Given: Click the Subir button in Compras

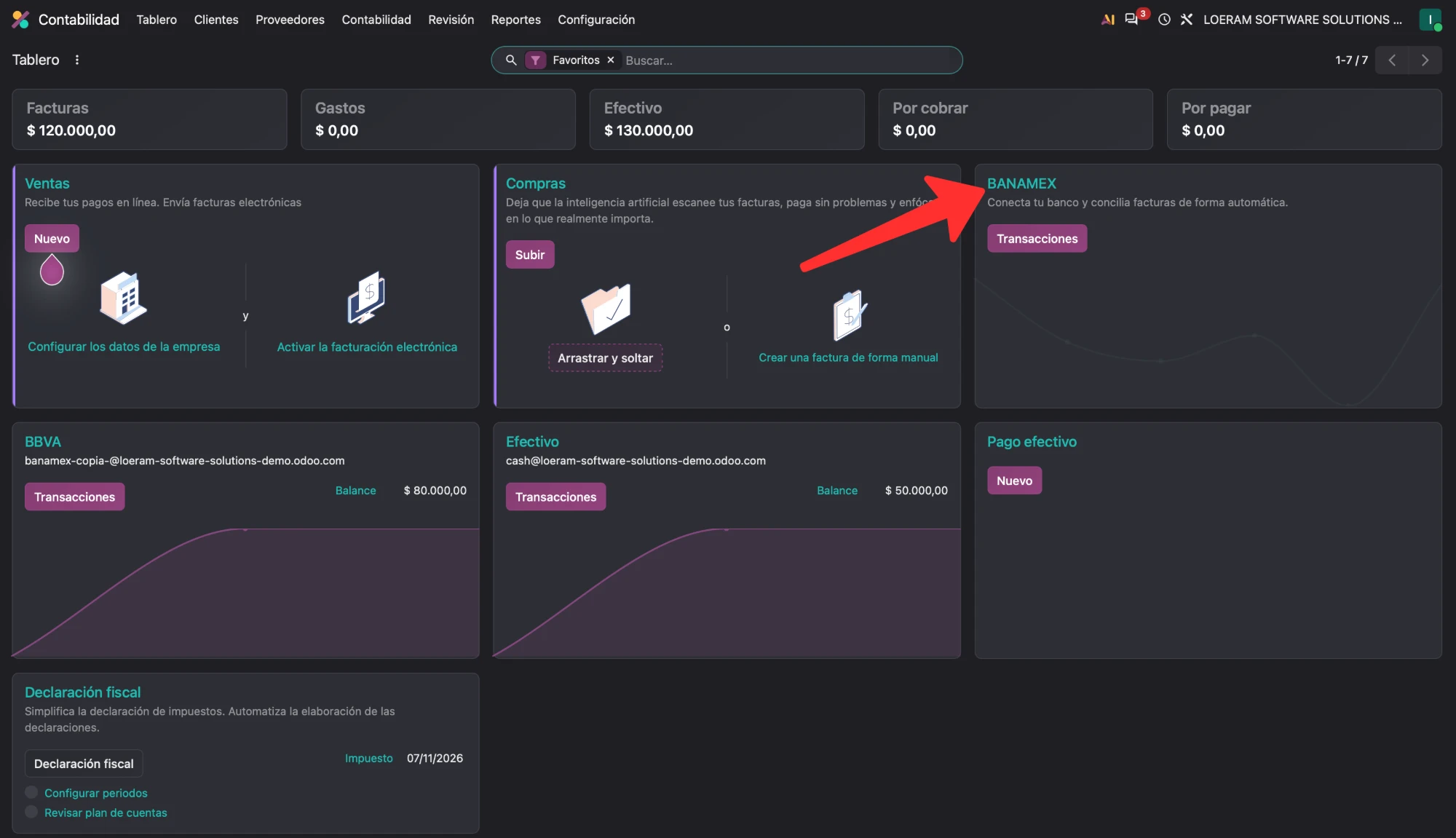Looking at the screenshot, I should 530,254.
